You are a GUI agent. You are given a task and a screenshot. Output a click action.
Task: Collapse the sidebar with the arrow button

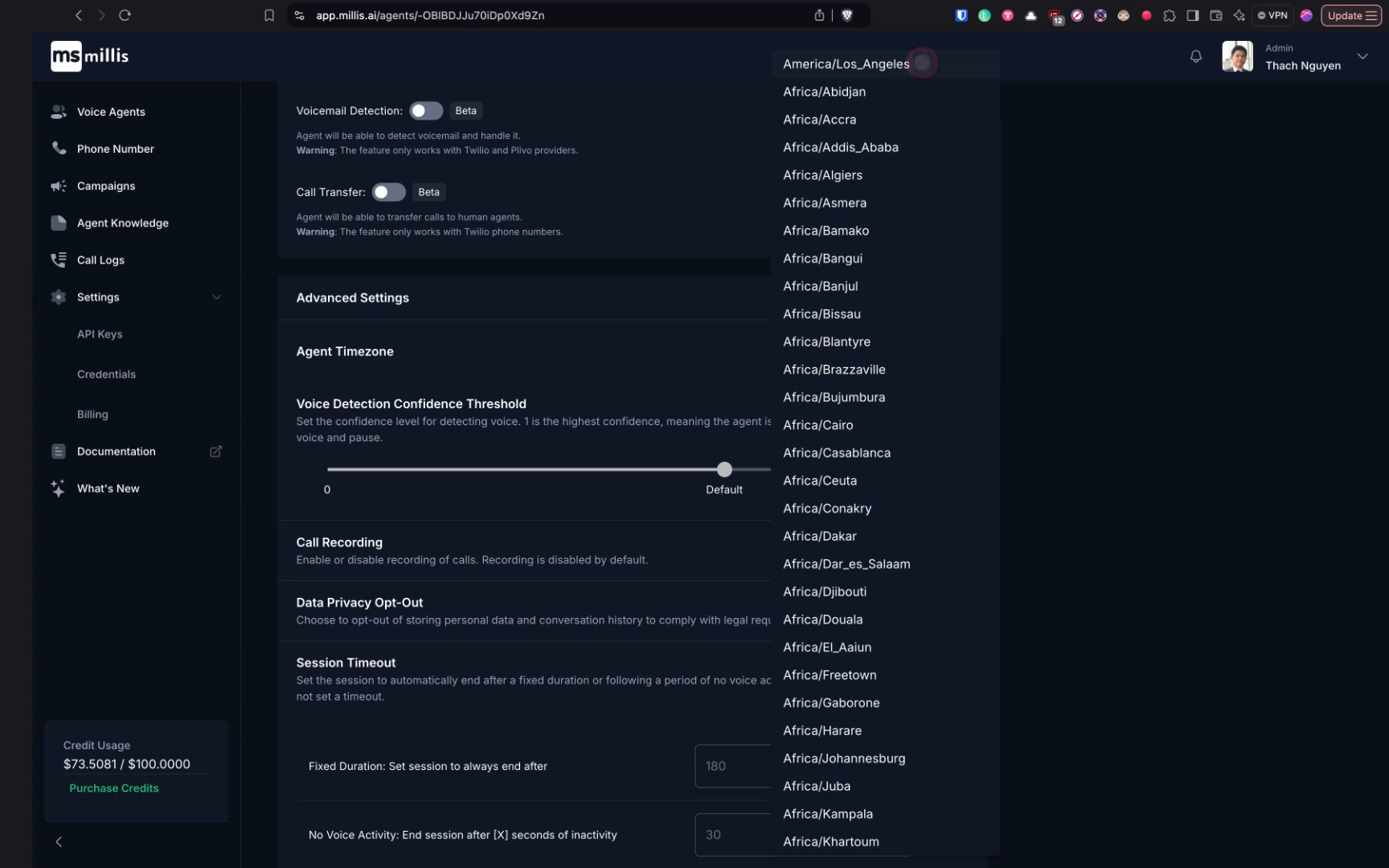(x=59, y=841)
